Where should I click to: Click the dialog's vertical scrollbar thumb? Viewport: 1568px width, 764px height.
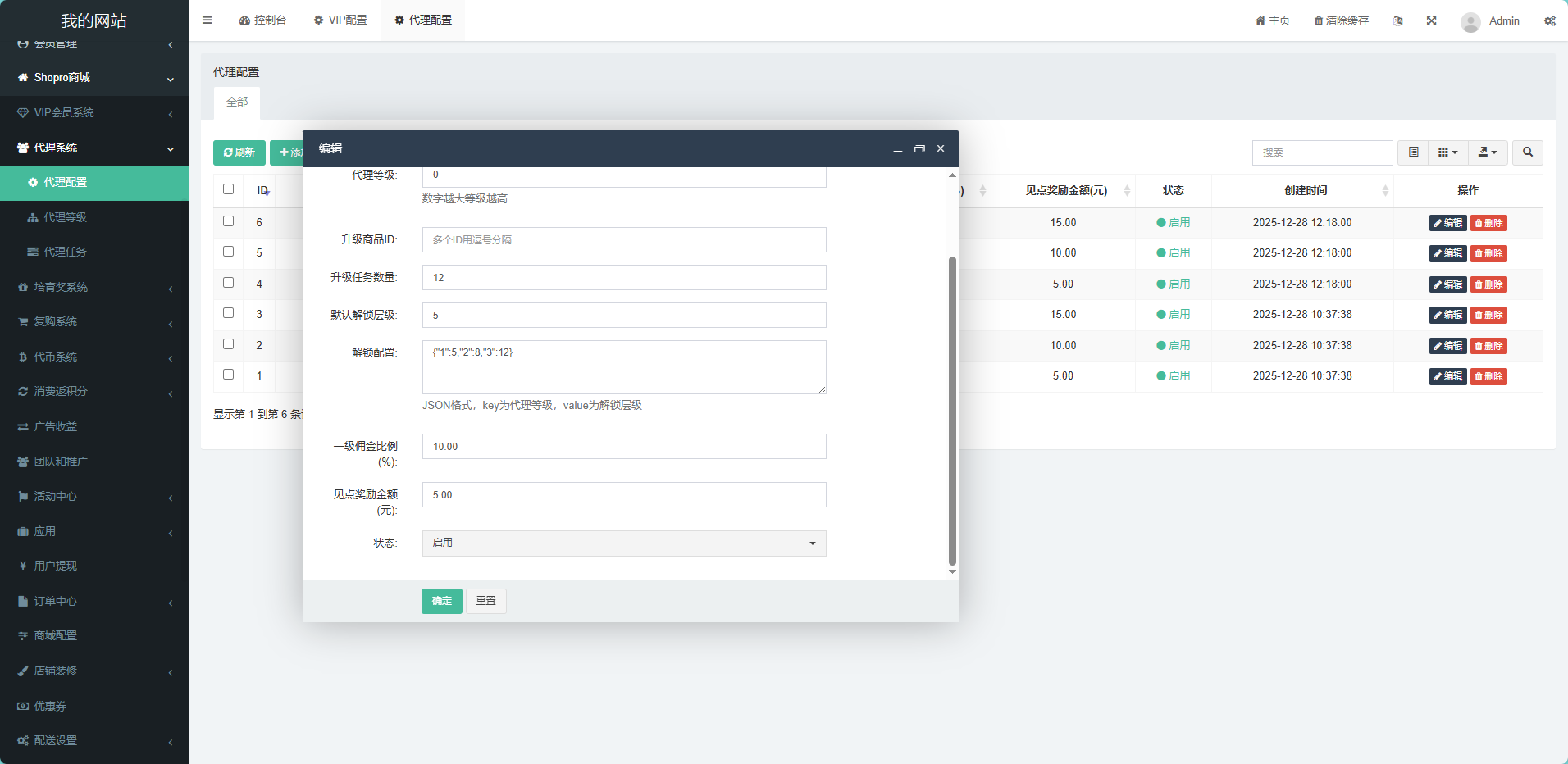click(x=952, y=410)
